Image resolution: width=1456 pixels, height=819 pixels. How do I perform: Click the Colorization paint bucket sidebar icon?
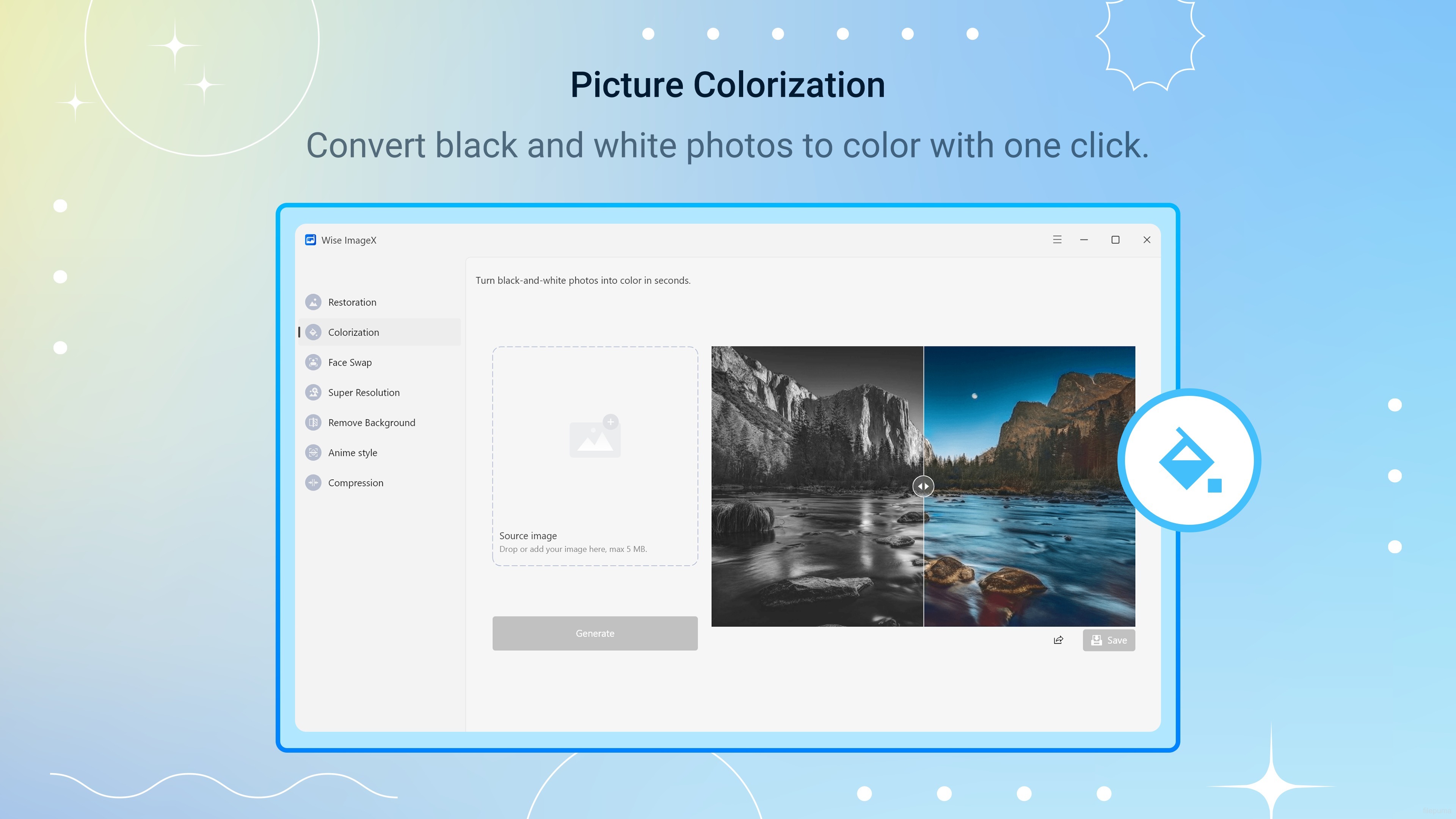click(313, 333)
